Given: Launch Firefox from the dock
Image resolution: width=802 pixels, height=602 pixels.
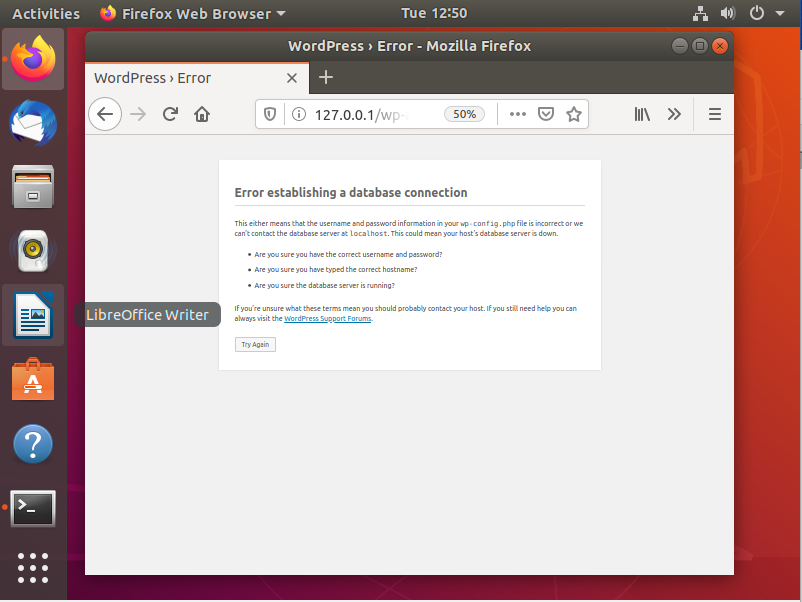Looking at the screenshot, I should (x=33, y=59).
